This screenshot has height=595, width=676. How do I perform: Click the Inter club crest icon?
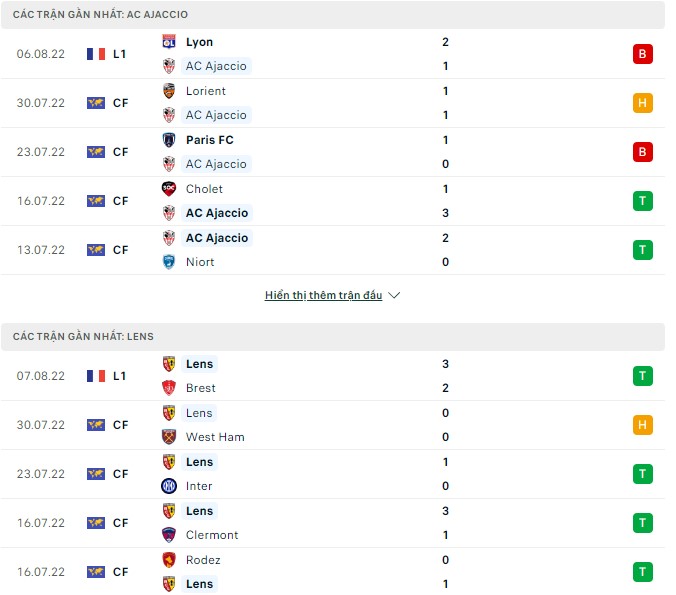click(x=169, y=486)
